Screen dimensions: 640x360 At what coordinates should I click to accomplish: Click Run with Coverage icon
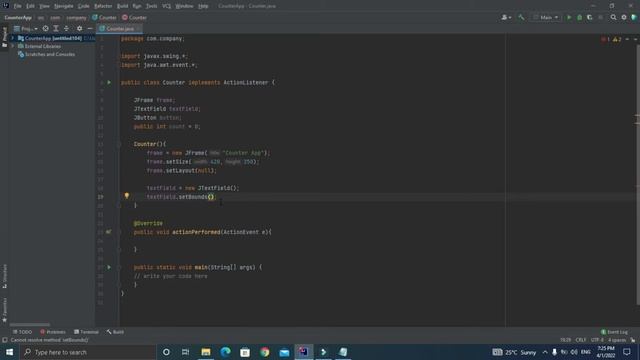(x=590, y=18)
